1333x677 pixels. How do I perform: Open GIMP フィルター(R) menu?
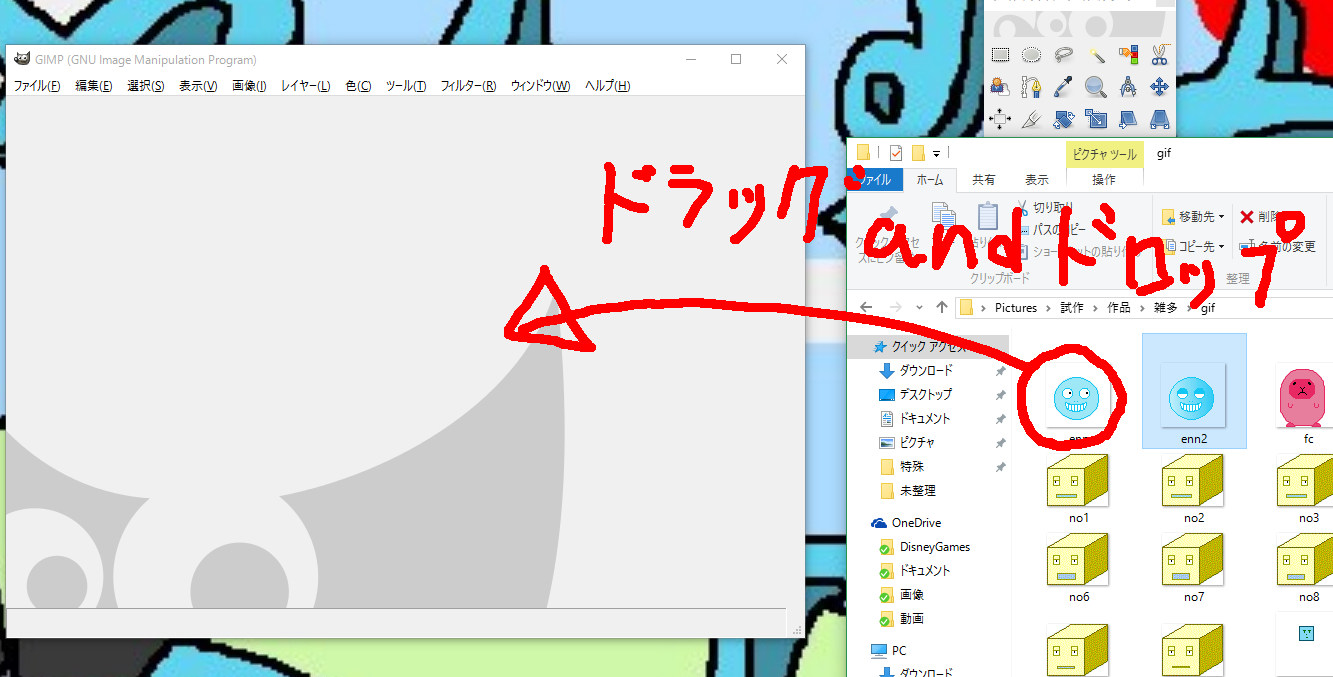coord(469,86)
